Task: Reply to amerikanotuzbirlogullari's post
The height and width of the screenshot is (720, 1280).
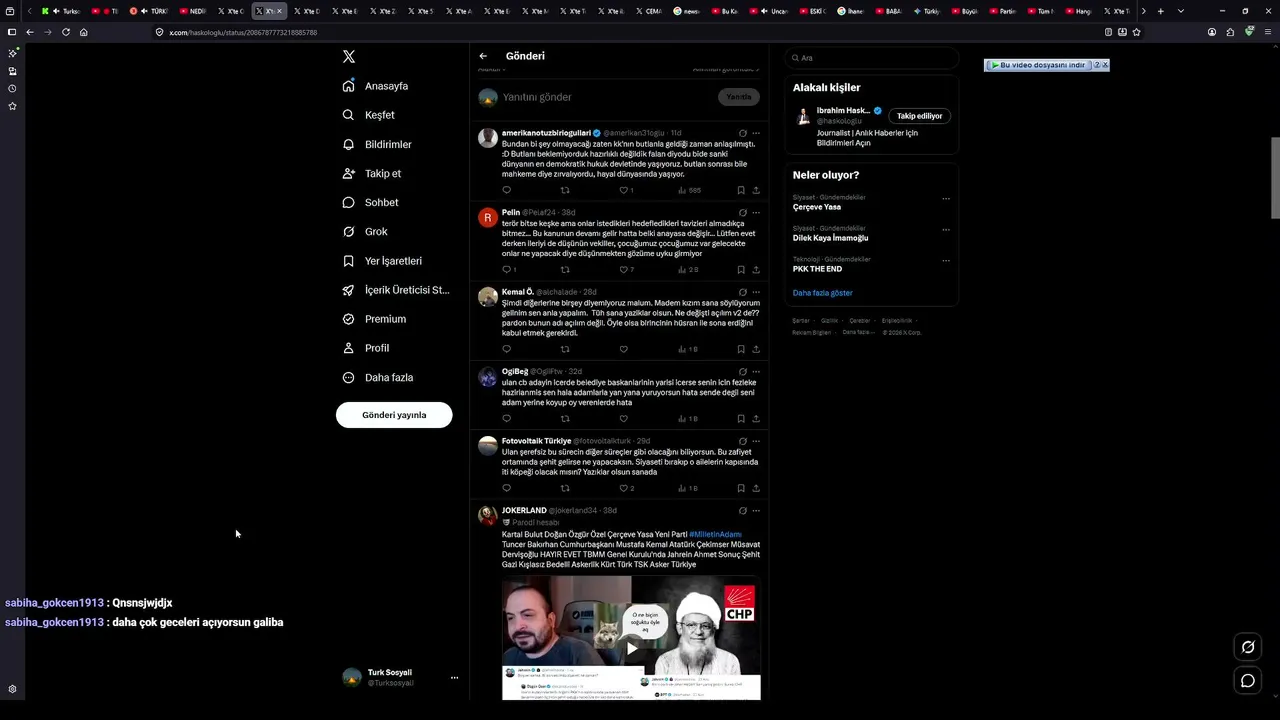Action: (507, 190)
